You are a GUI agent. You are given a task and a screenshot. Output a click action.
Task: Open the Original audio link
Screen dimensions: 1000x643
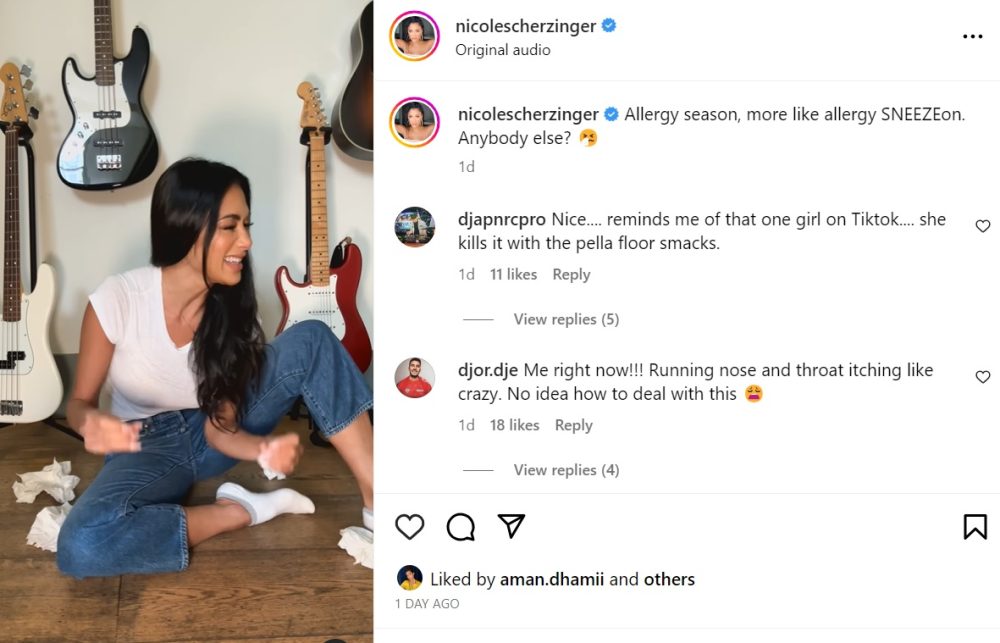coord(503,49)
